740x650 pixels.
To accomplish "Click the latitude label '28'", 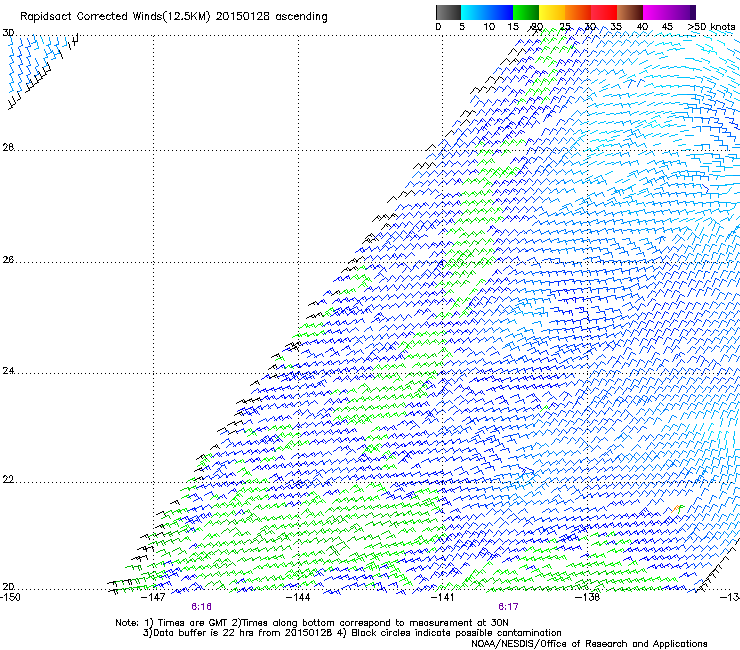I will 8,147.
